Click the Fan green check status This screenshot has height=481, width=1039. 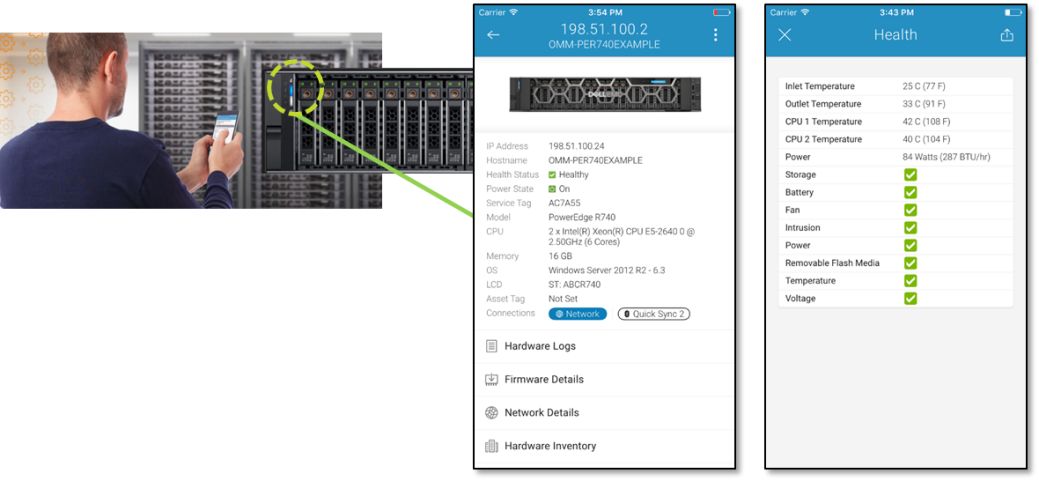[910, 210]
